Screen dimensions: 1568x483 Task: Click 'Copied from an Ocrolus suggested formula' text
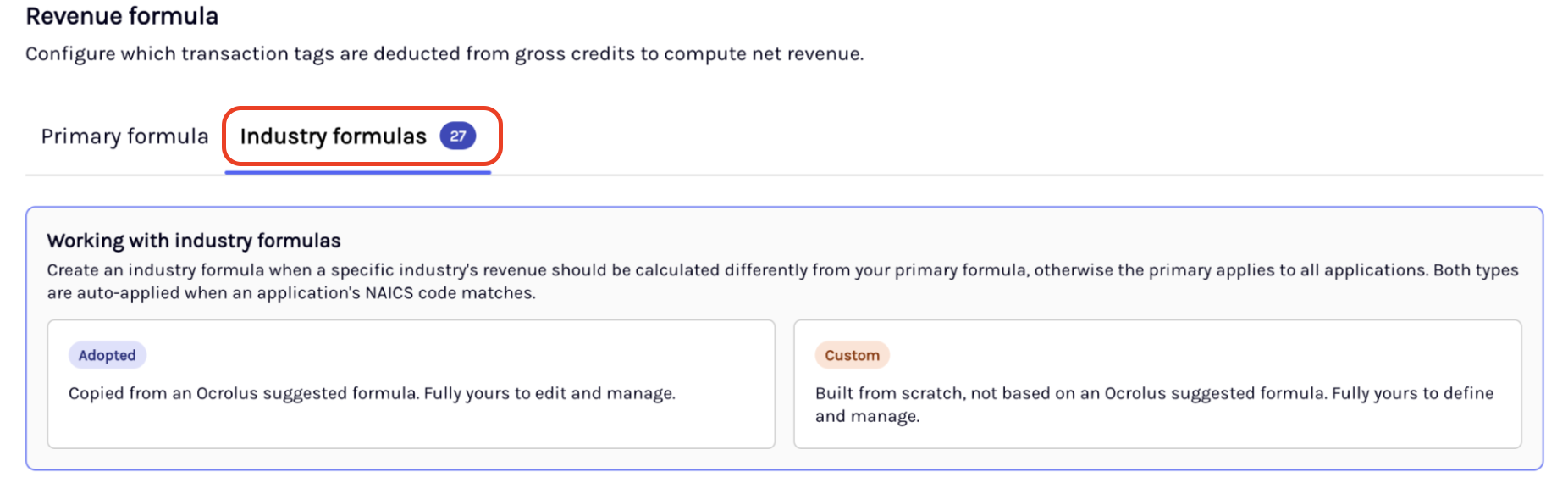click(243, 393)
